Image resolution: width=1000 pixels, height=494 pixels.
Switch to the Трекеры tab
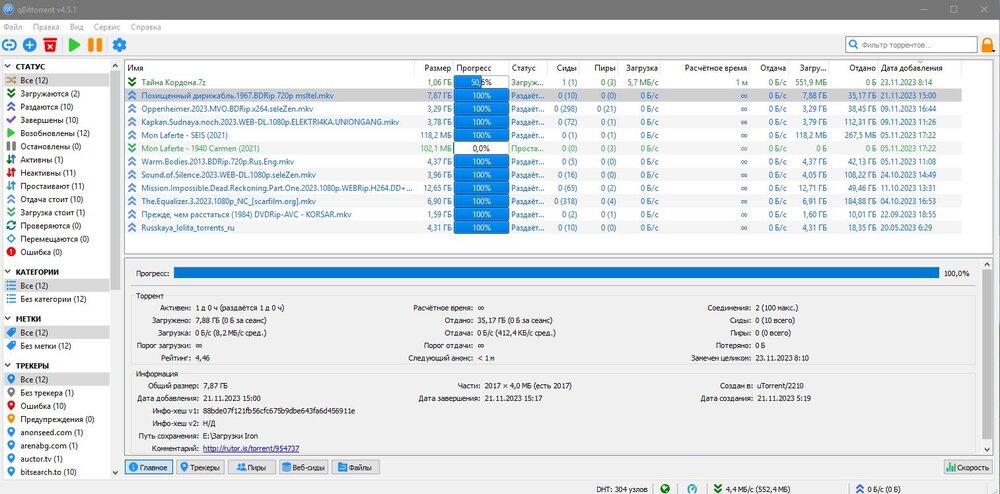pyautogui.click(x=200, y=467)
